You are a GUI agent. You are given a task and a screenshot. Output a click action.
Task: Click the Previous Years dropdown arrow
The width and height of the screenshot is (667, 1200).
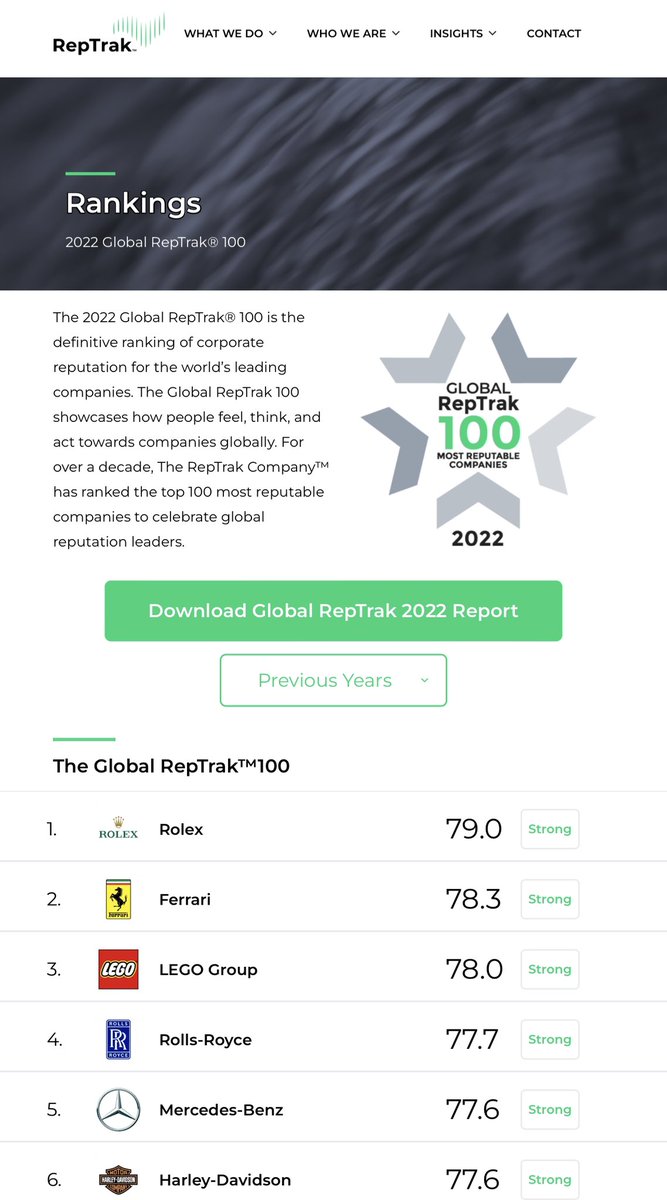click(x=424, y=680)
